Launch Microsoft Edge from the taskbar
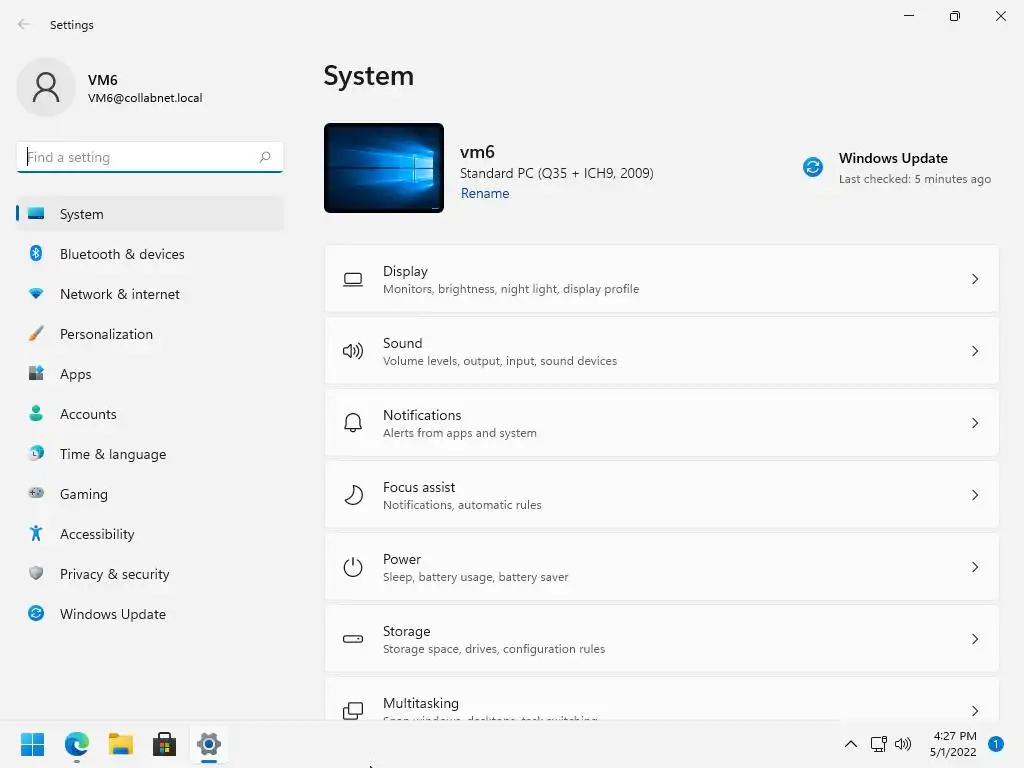 (77, 744)
